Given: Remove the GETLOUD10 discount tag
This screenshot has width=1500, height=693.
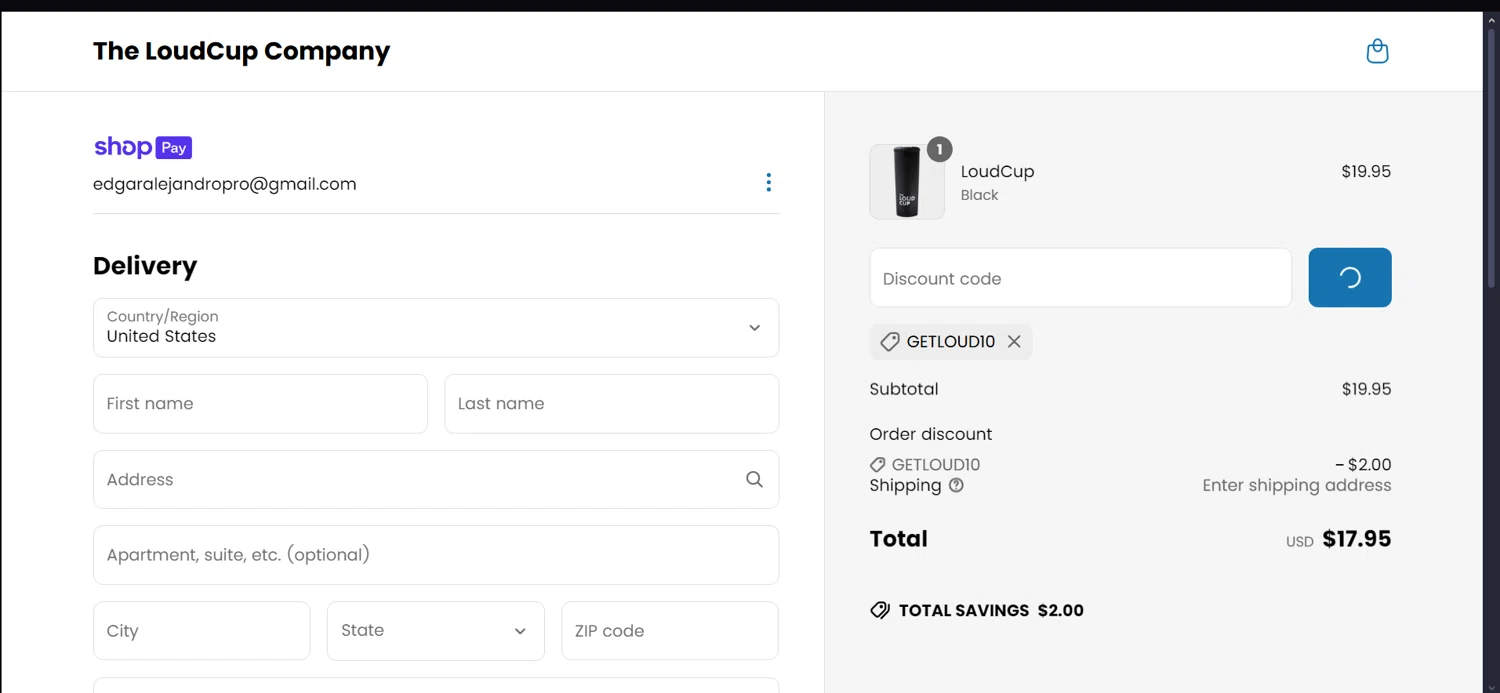Looking at the screenshot, I should (1014, 342).
